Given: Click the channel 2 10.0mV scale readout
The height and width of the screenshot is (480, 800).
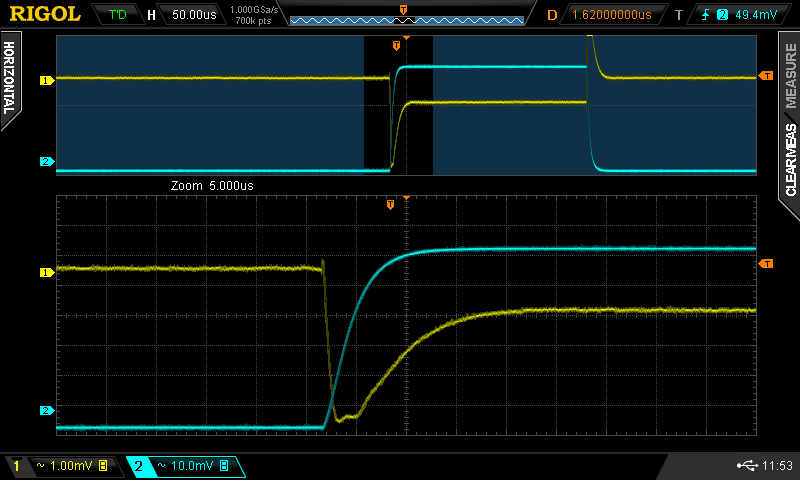Looking at the screenshot, I should [x=192, y=466].
